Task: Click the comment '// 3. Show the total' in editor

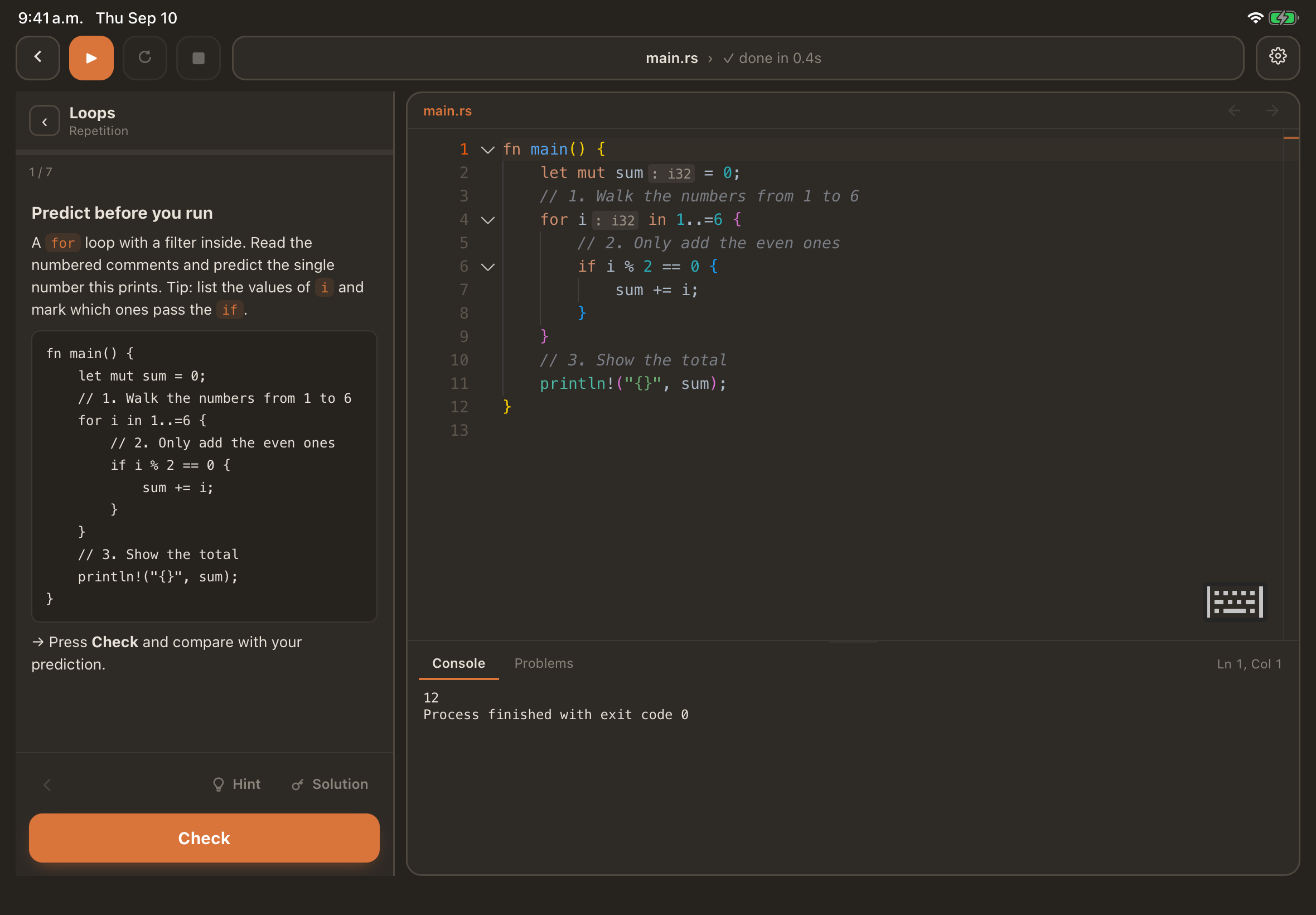Action: (x=633, y=360)
